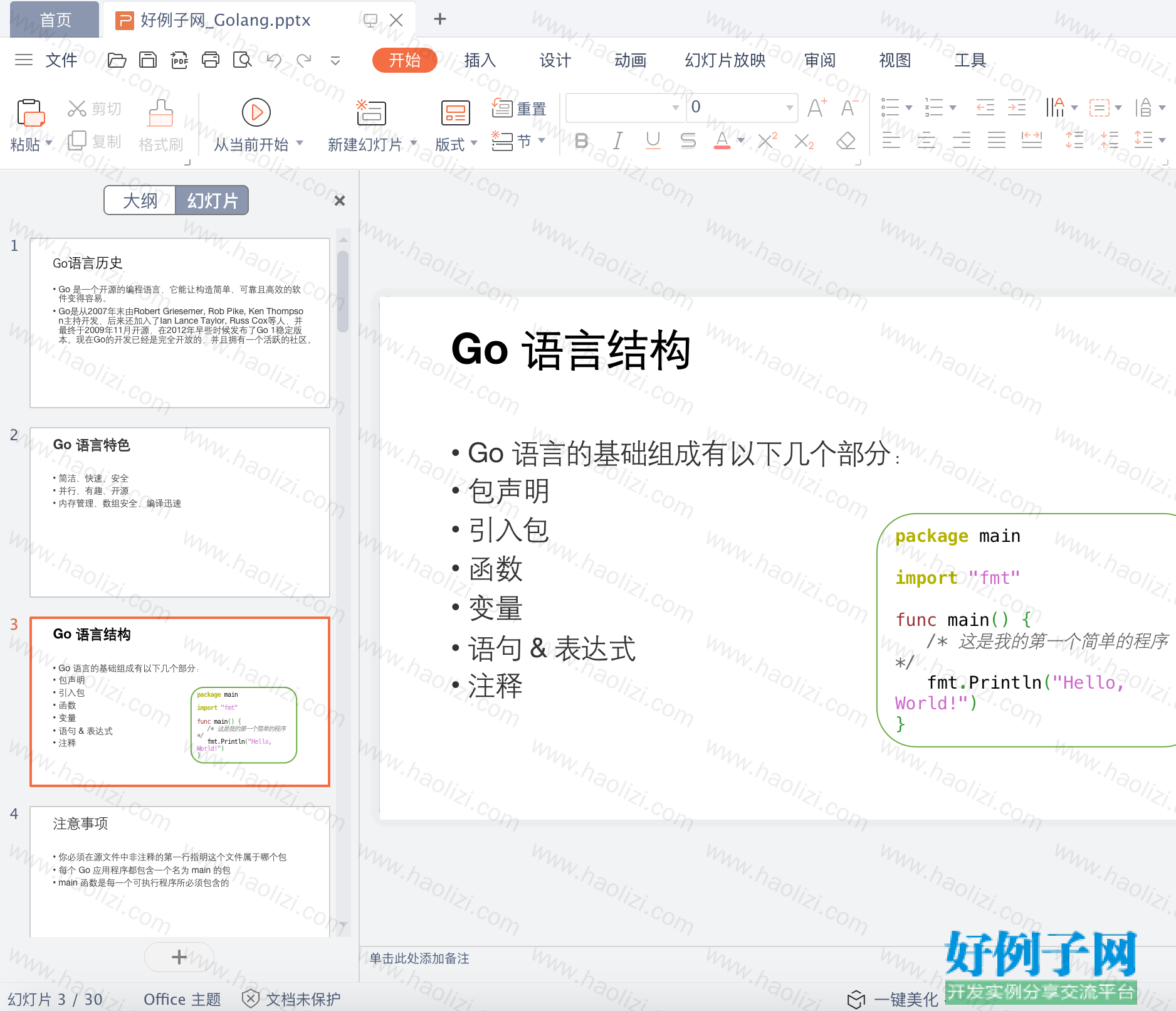This screenshot has height=1011, width=1176.
Task: Select the format painter brush
Action: tap(160, 114)
